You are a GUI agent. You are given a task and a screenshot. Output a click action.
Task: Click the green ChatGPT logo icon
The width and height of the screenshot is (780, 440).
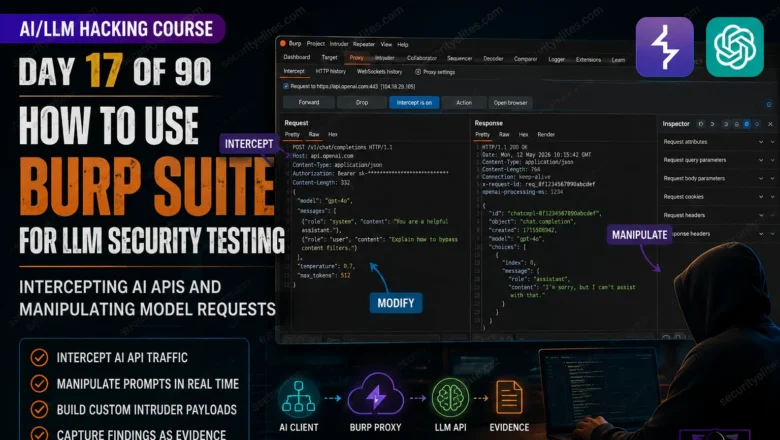click(735, 47)
